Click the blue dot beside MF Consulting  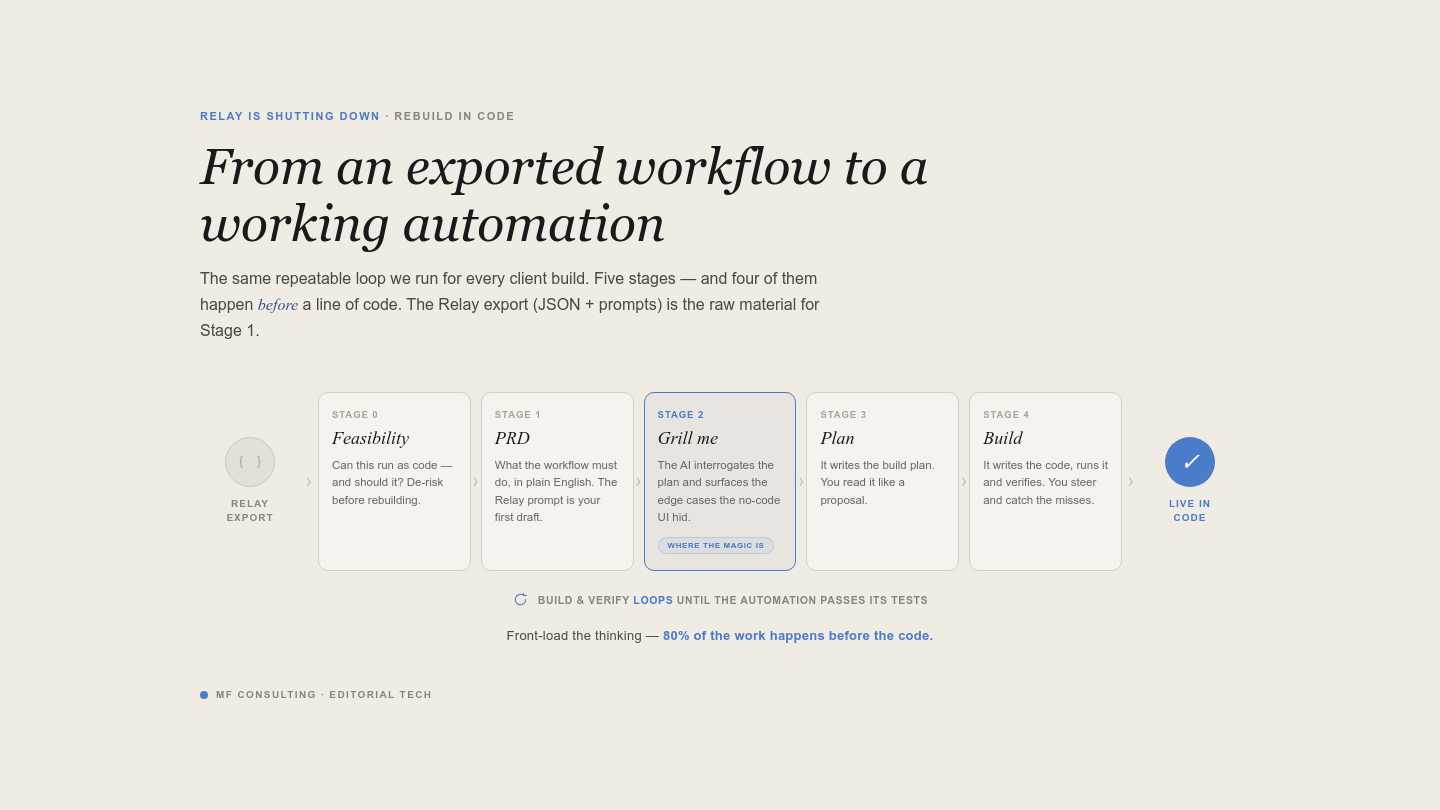pyautogui.click(x=204, y=695)
